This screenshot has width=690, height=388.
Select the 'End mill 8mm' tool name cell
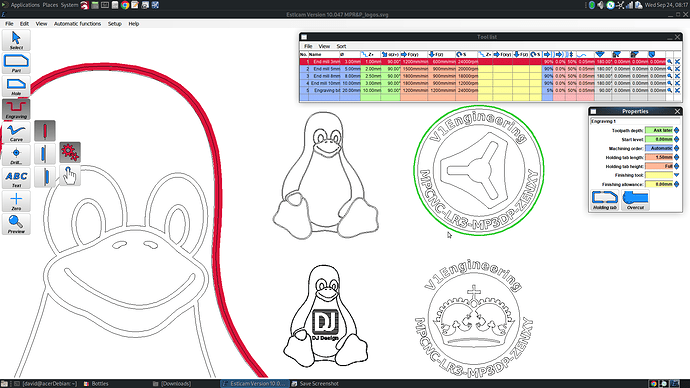point(324,76)
